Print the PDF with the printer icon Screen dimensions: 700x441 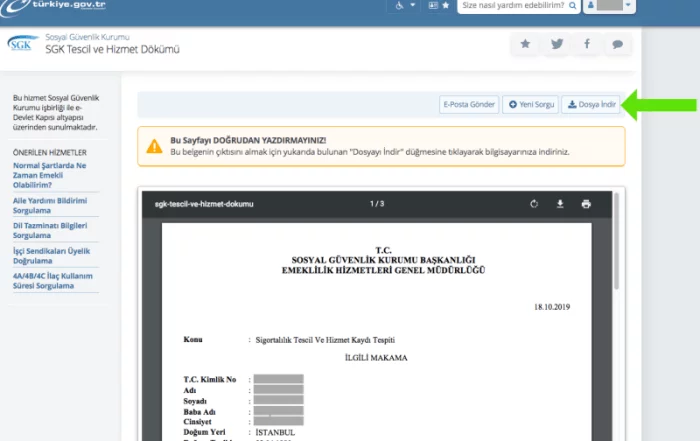(x=586, y=204)
